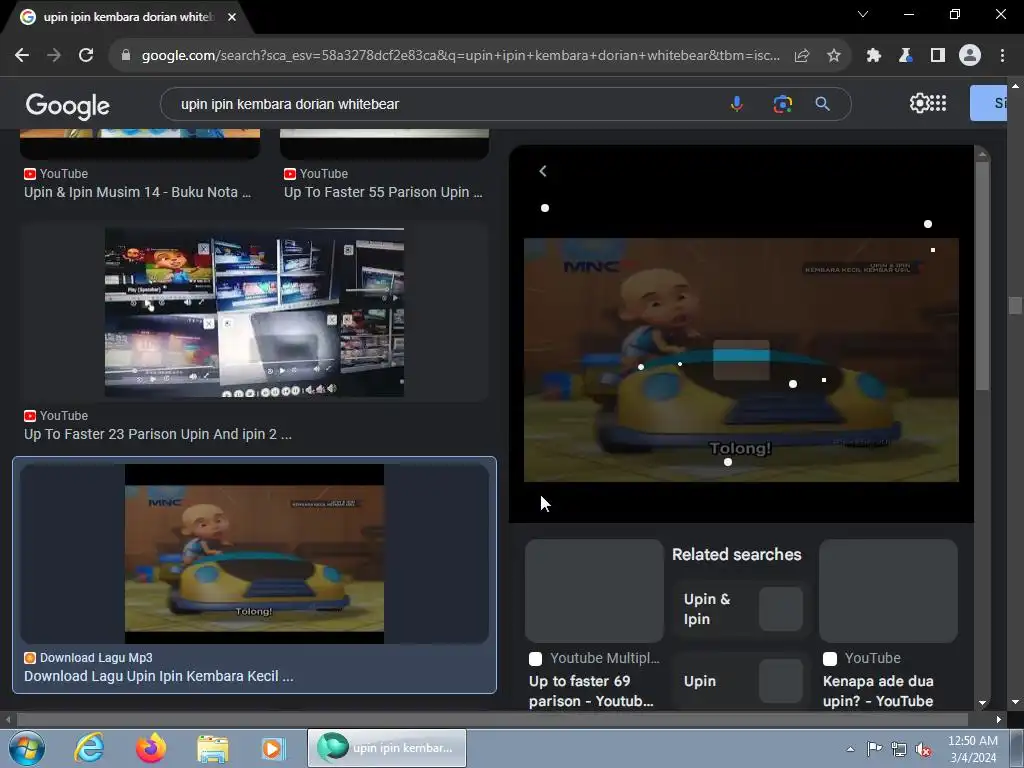
Task: Open Google apps grid
Action: [x=938, y=103]
